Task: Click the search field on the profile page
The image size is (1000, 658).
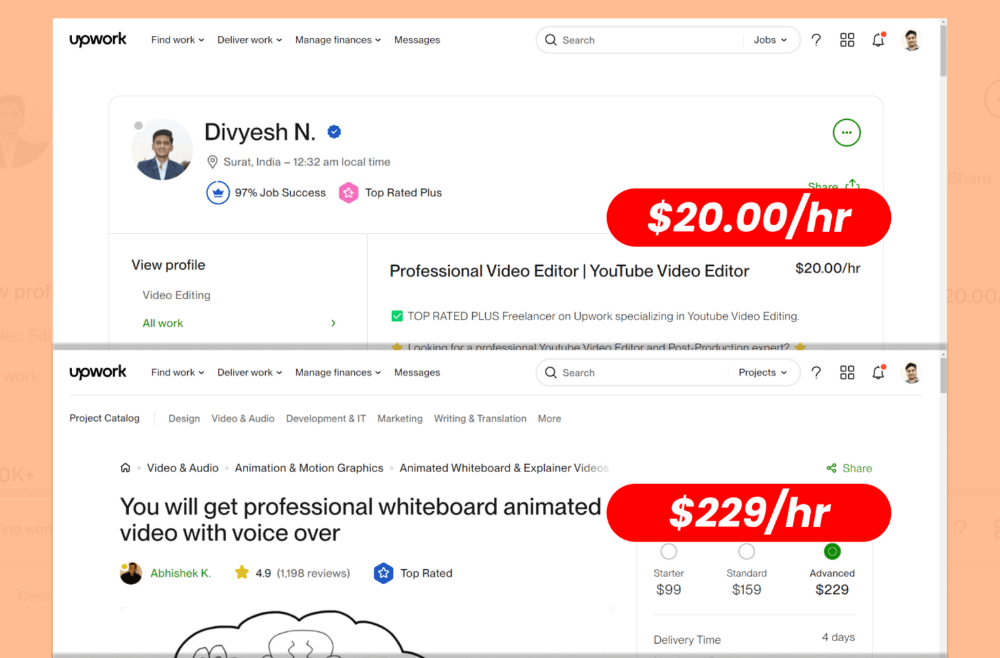Action: 640,40
